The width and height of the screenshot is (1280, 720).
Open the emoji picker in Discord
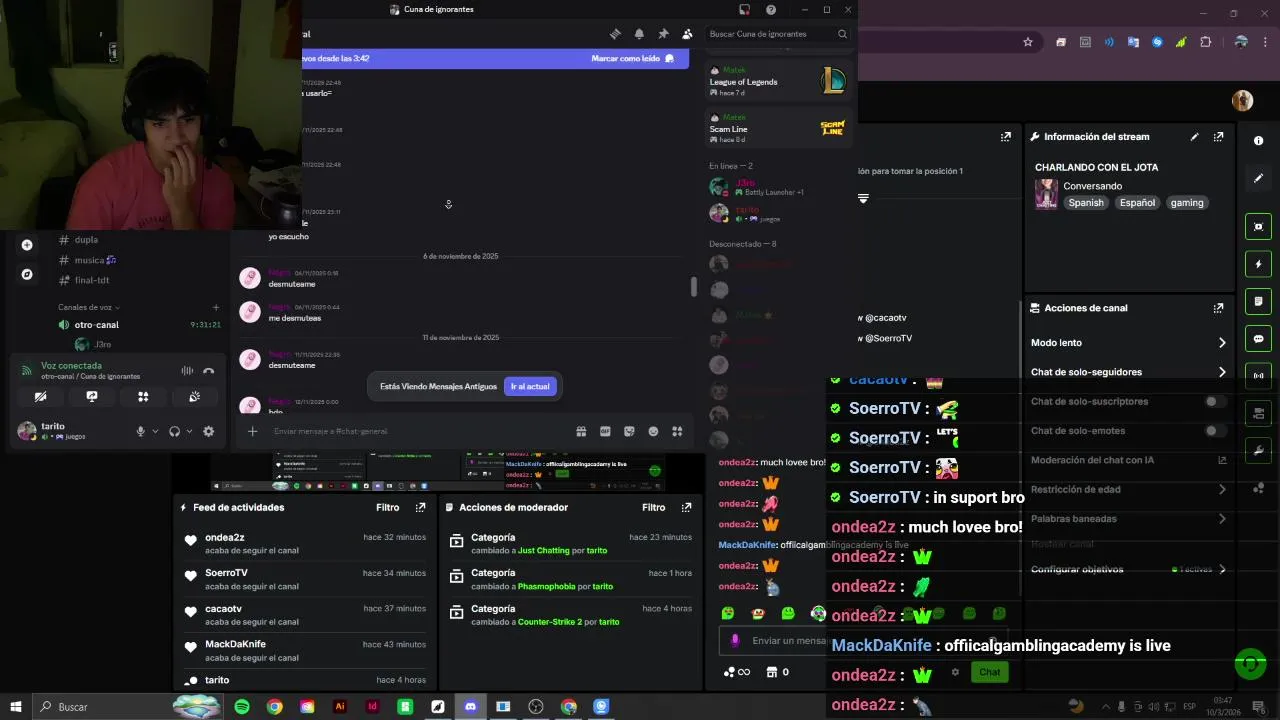click(x=653, y=431)
